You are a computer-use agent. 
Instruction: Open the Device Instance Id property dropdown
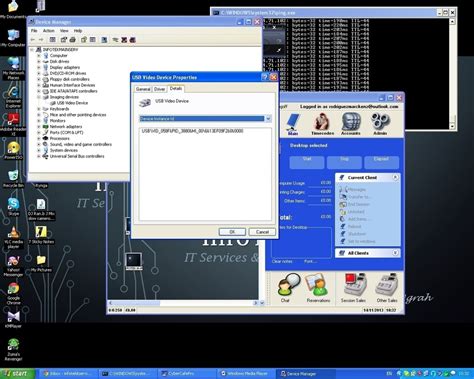(x=268, y=119)
